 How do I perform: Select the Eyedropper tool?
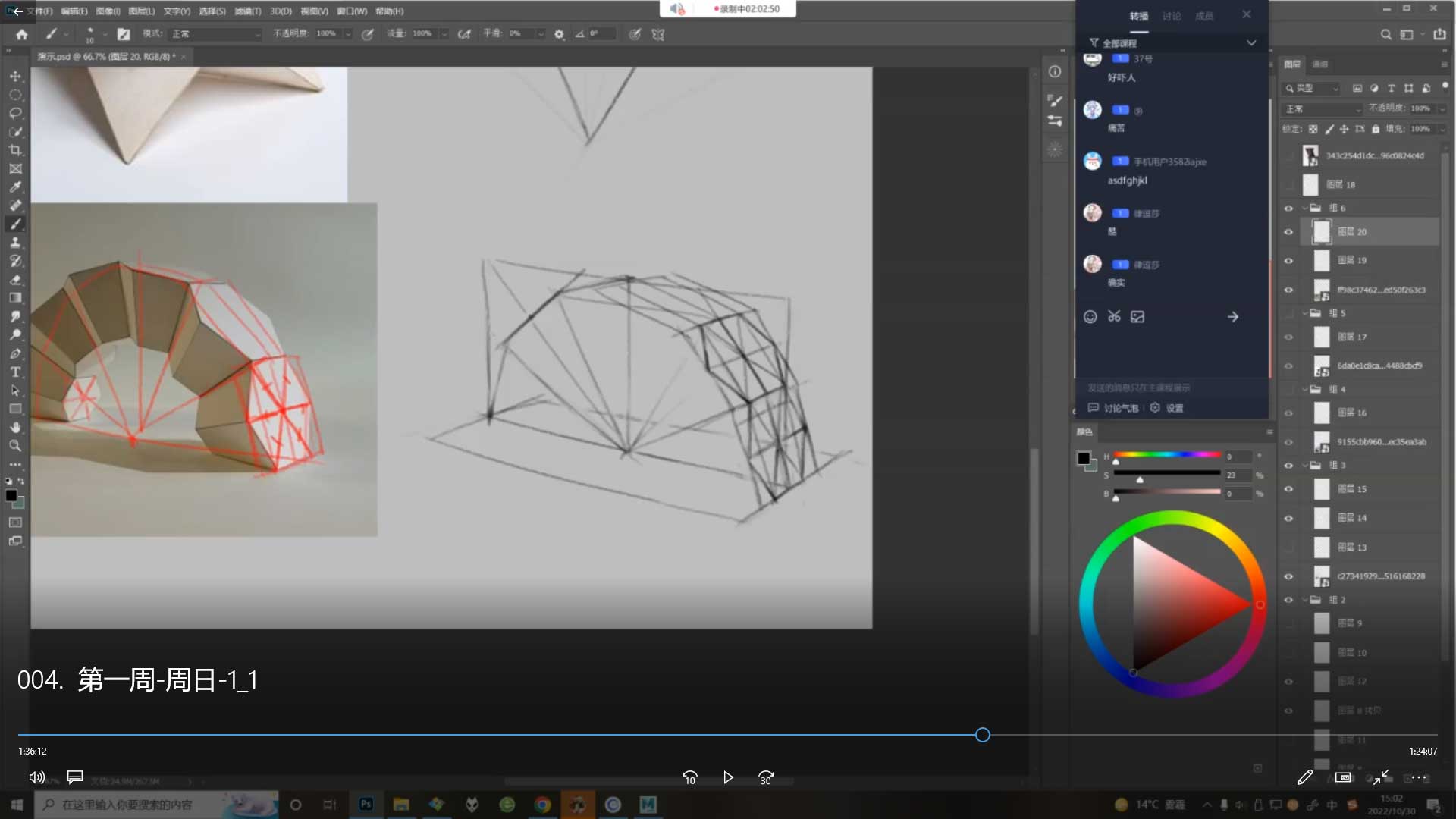(15, 187)
